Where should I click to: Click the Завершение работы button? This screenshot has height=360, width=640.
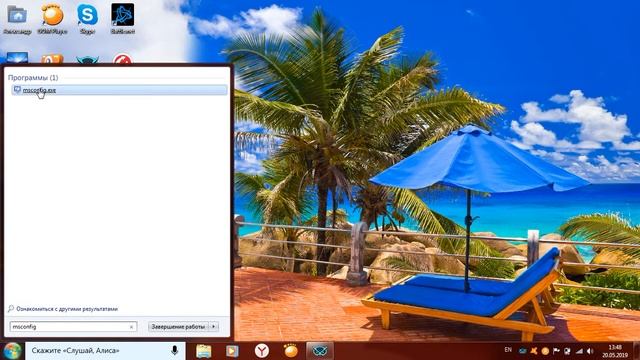point(178,327)
